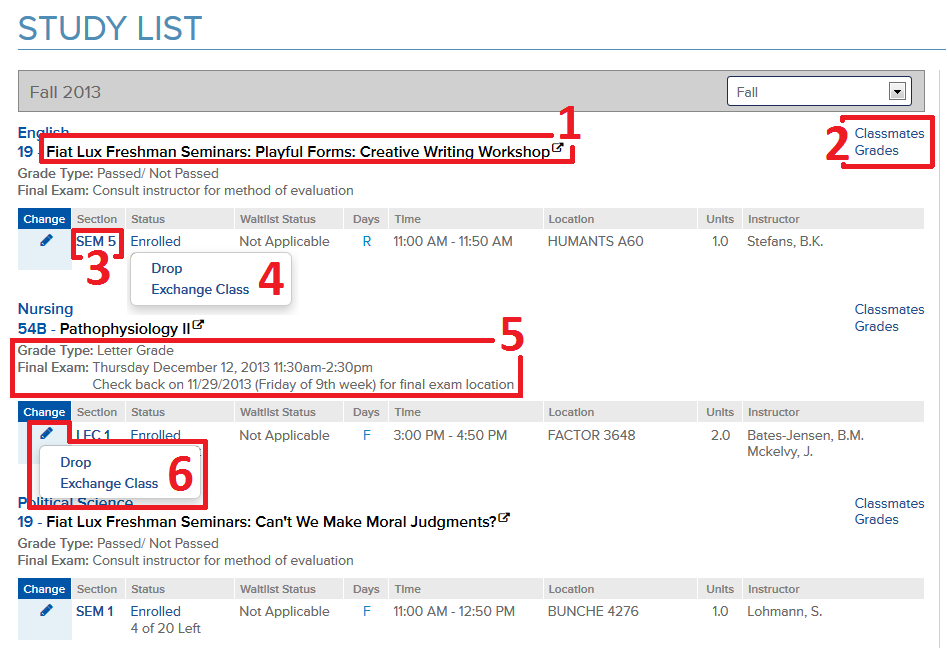
Task: Click the pencil edit icon for SEM 1
Action: [46, 610]
